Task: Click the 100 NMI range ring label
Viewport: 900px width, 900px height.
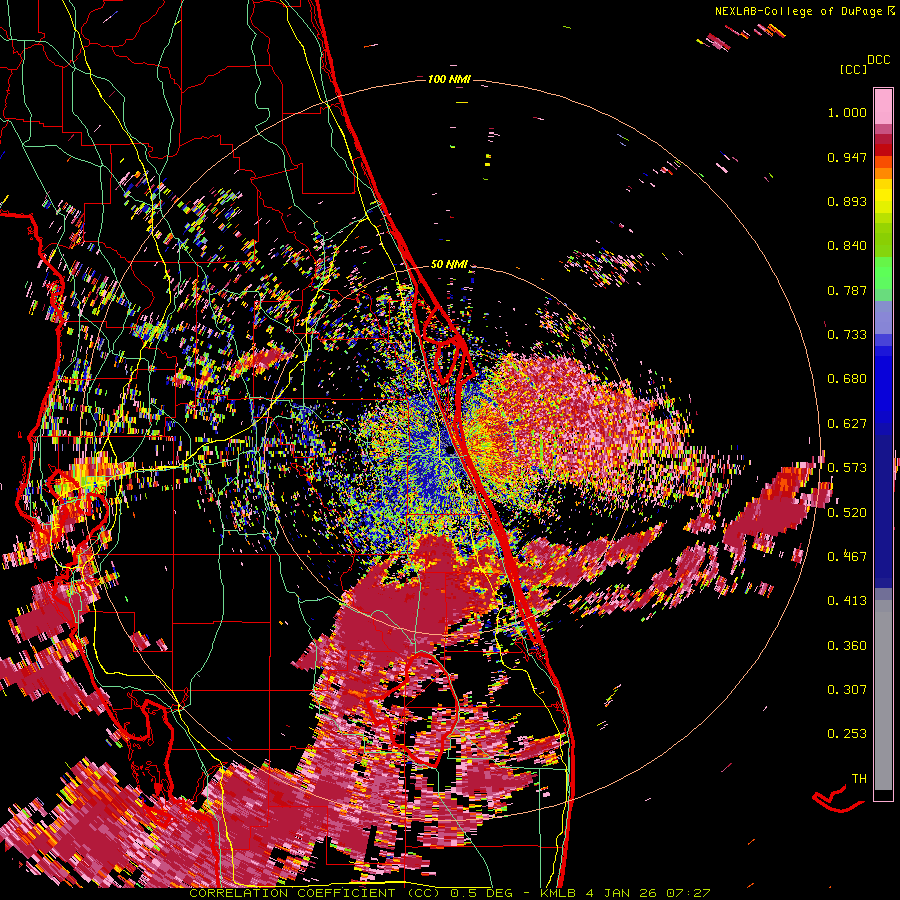Action: pyautogui.click(x=449, y=79)
